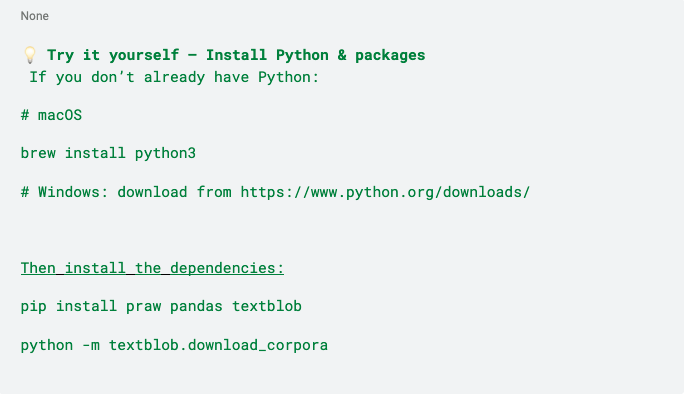The image size is (684, 394).
Task: Click the light bulb emoji icon
Action: click(x=30, y=55)
